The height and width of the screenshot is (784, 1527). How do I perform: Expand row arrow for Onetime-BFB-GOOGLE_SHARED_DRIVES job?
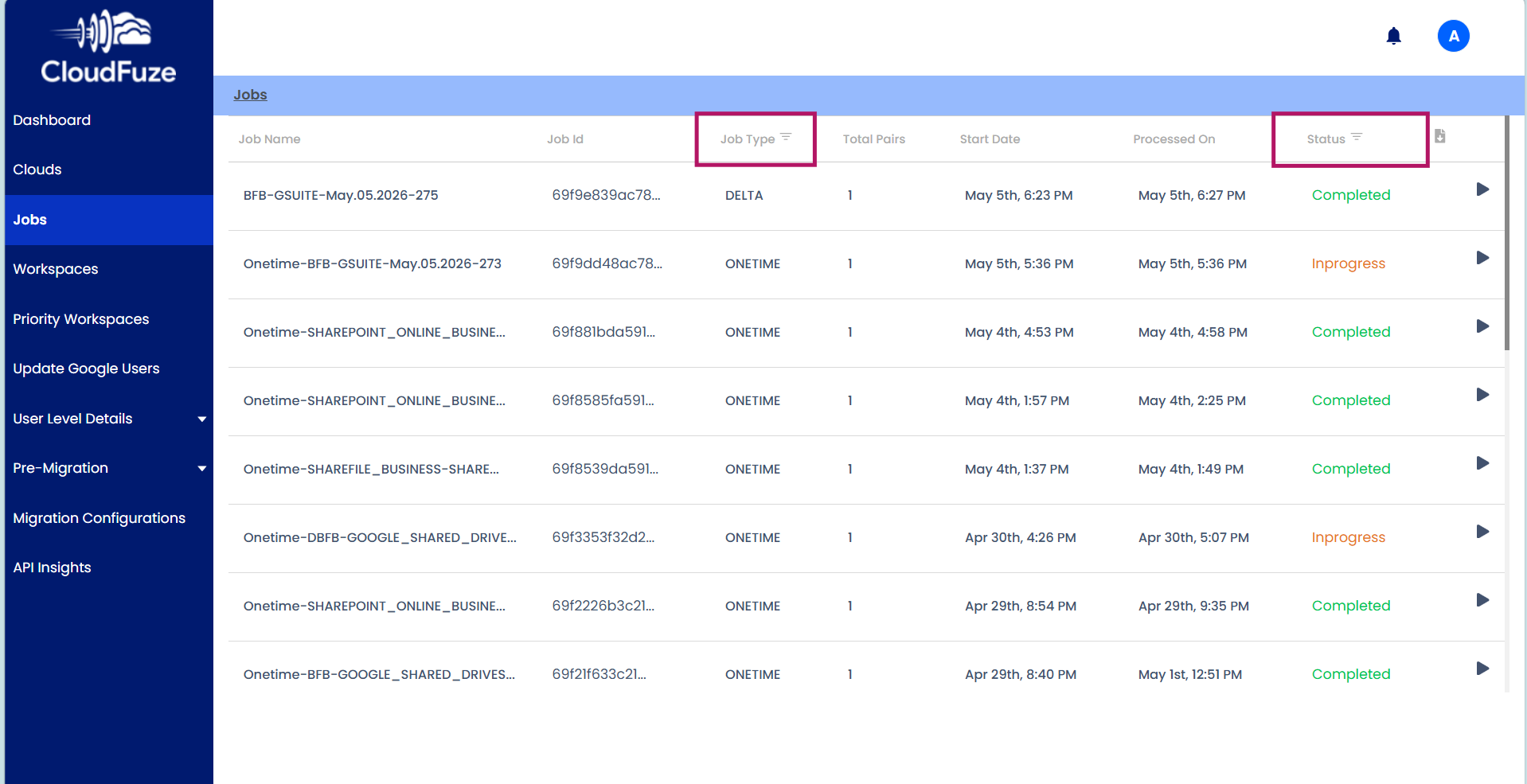pyautogui.click(x=1482, y=669)
